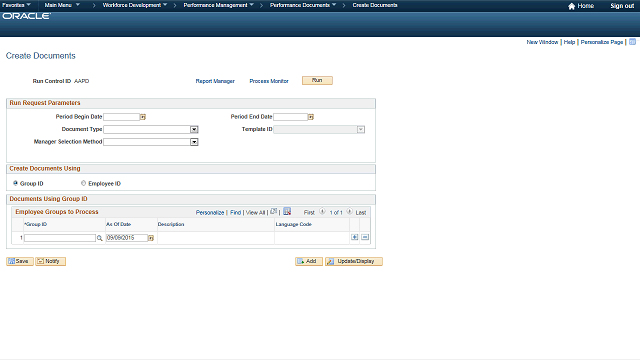Click the New Window link
640x360 pixels.
pyautogui.click(x=542, y=42)
